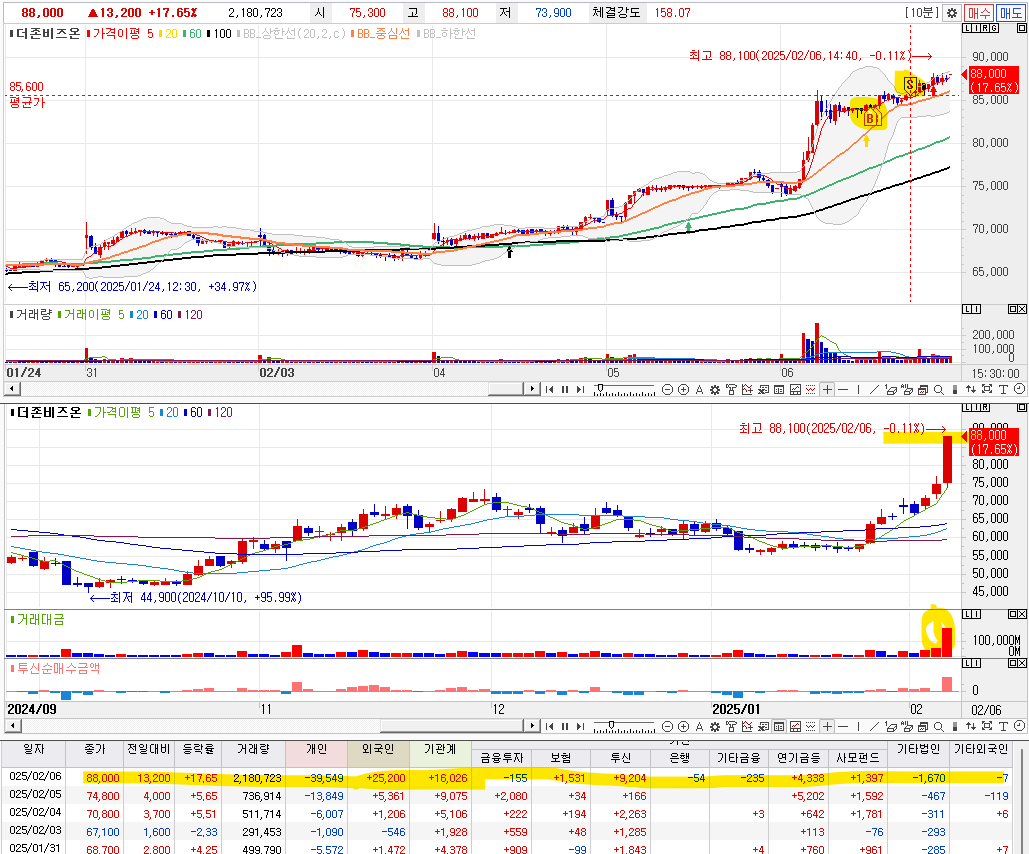
Task: Zoom in on the upper 10-minute chart toolbar
Action: coord(683,389)
